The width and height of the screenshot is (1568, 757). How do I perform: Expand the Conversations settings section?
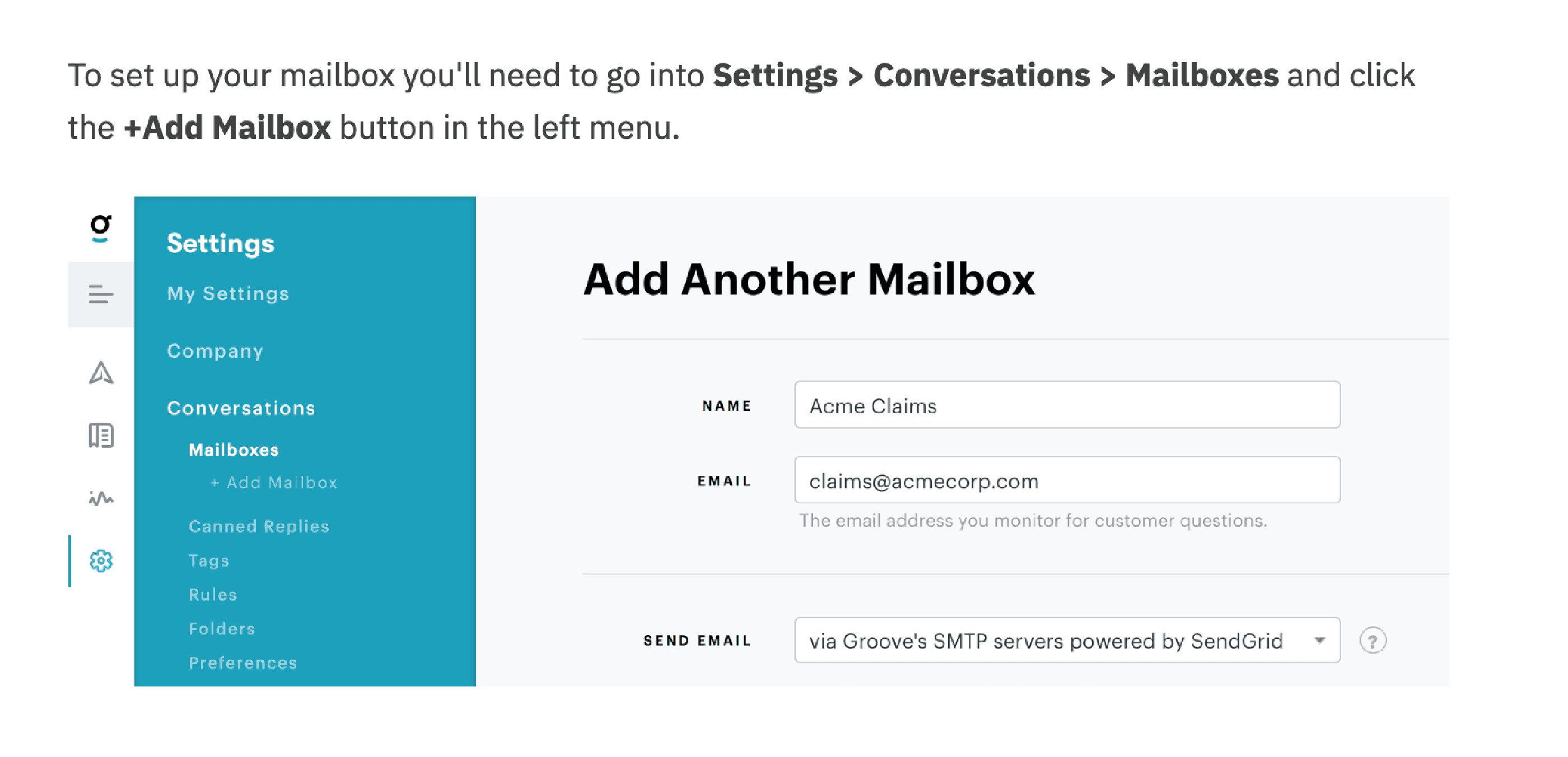[x=241, y=408]
